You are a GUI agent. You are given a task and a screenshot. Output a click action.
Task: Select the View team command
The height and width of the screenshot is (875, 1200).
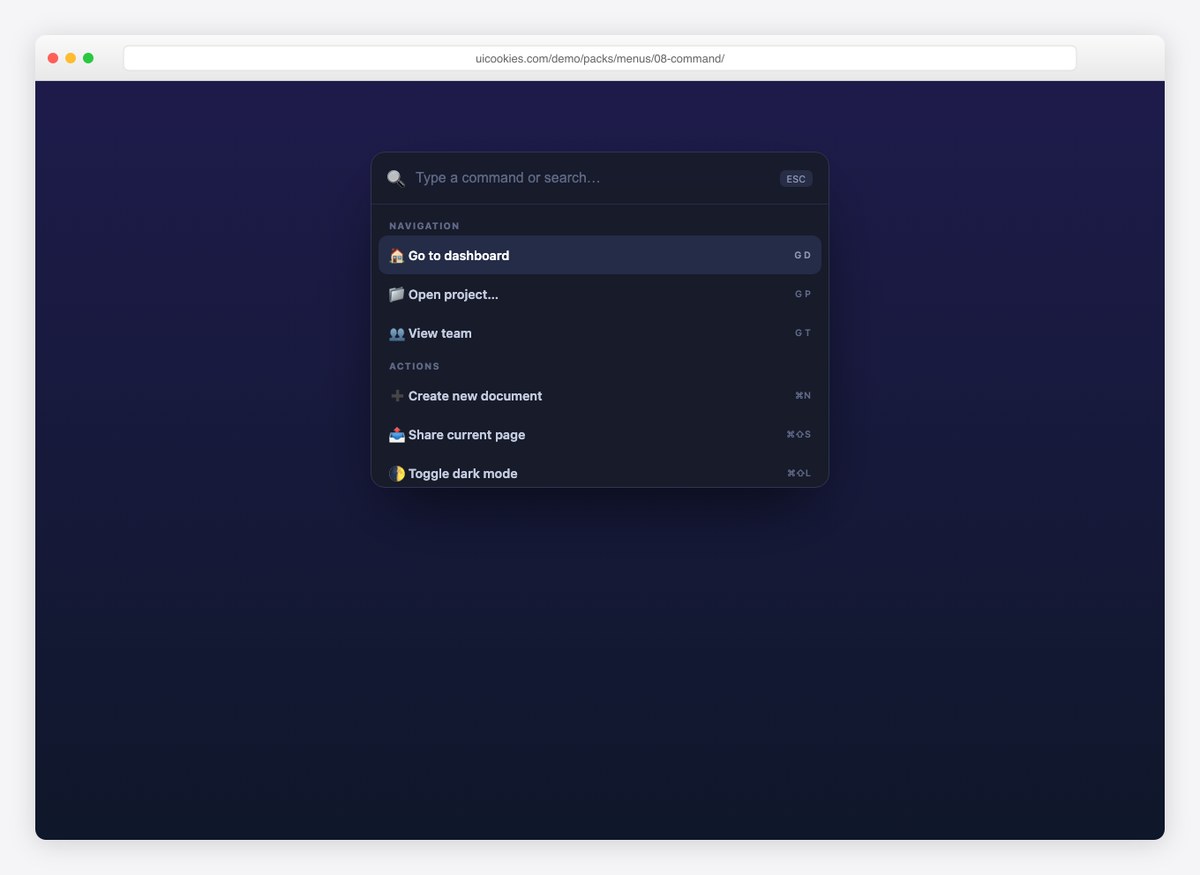(x=600, y=333)
